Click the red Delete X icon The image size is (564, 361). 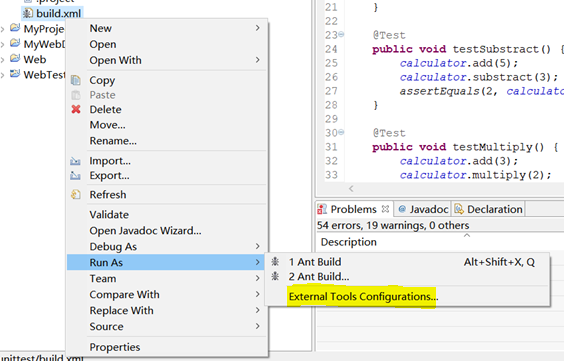pos(76,109)
